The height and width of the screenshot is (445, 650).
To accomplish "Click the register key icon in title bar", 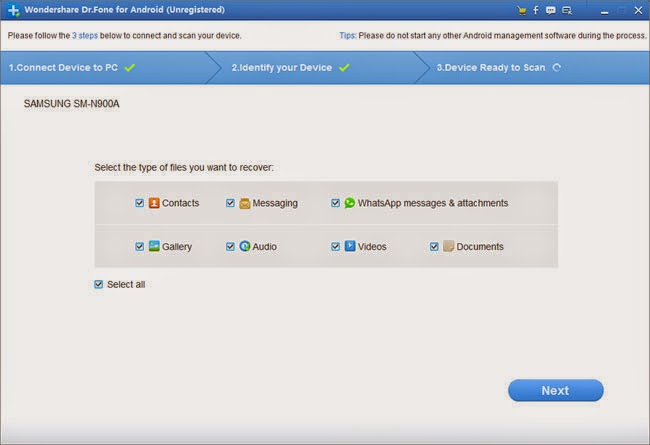I will coord(567,10).
